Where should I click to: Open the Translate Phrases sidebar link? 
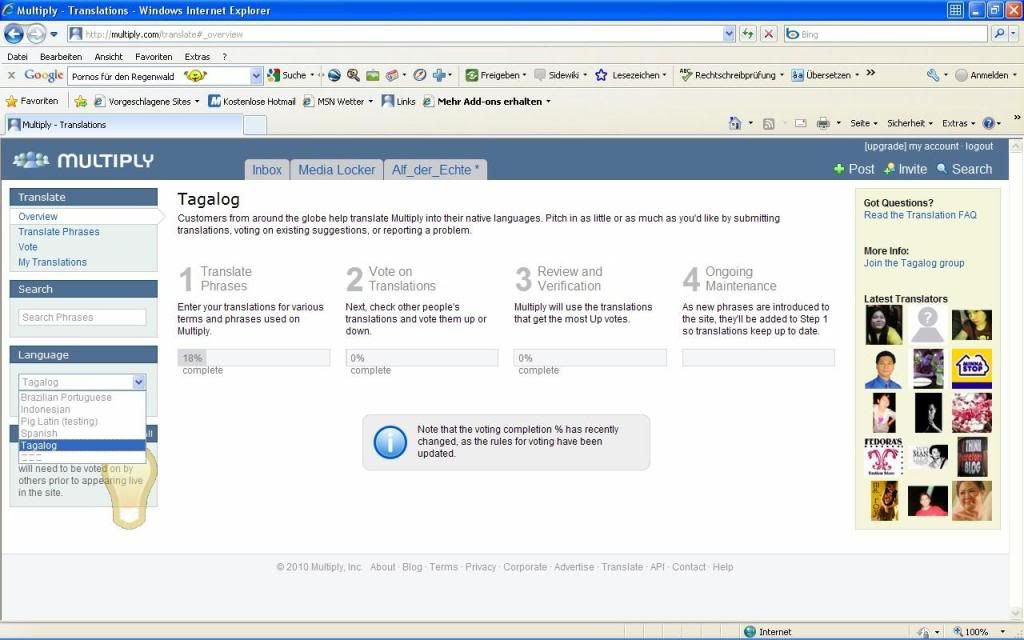59,232
